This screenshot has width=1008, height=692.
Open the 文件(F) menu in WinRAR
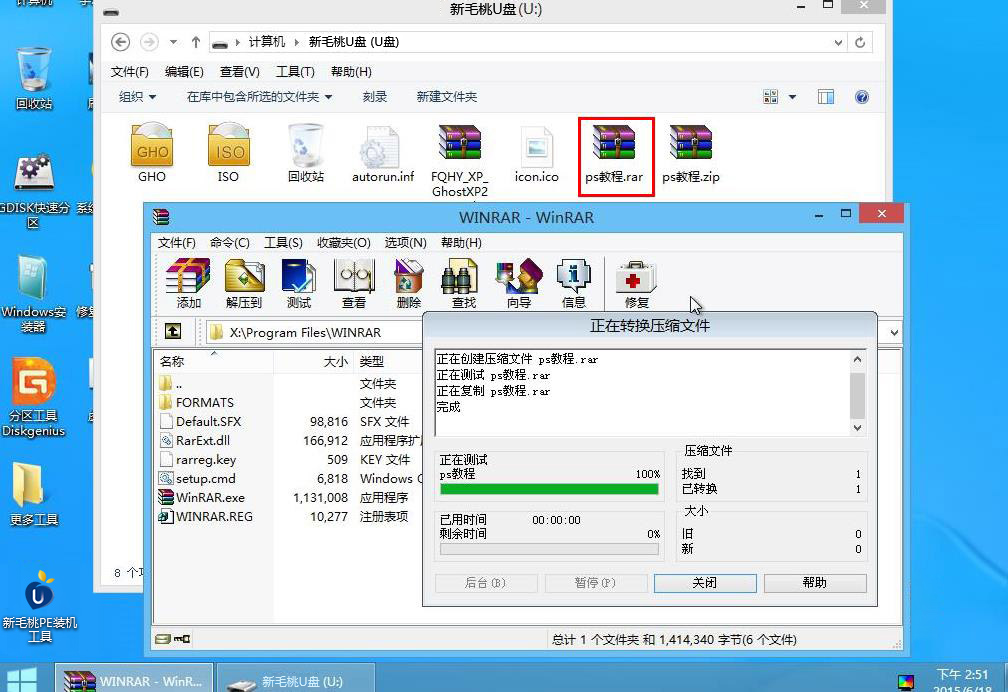point(177,242)
